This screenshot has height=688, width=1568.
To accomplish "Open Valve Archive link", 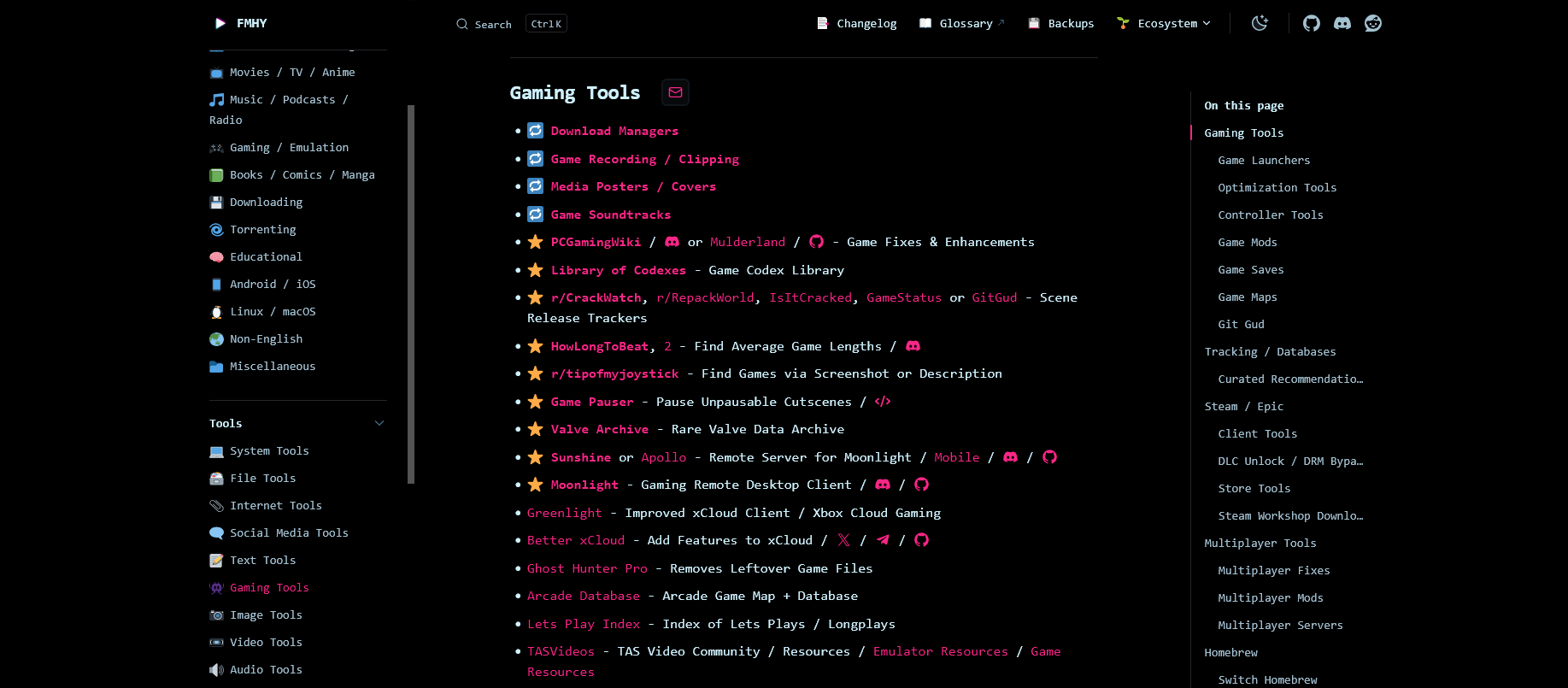I will (x=600, y=429).
